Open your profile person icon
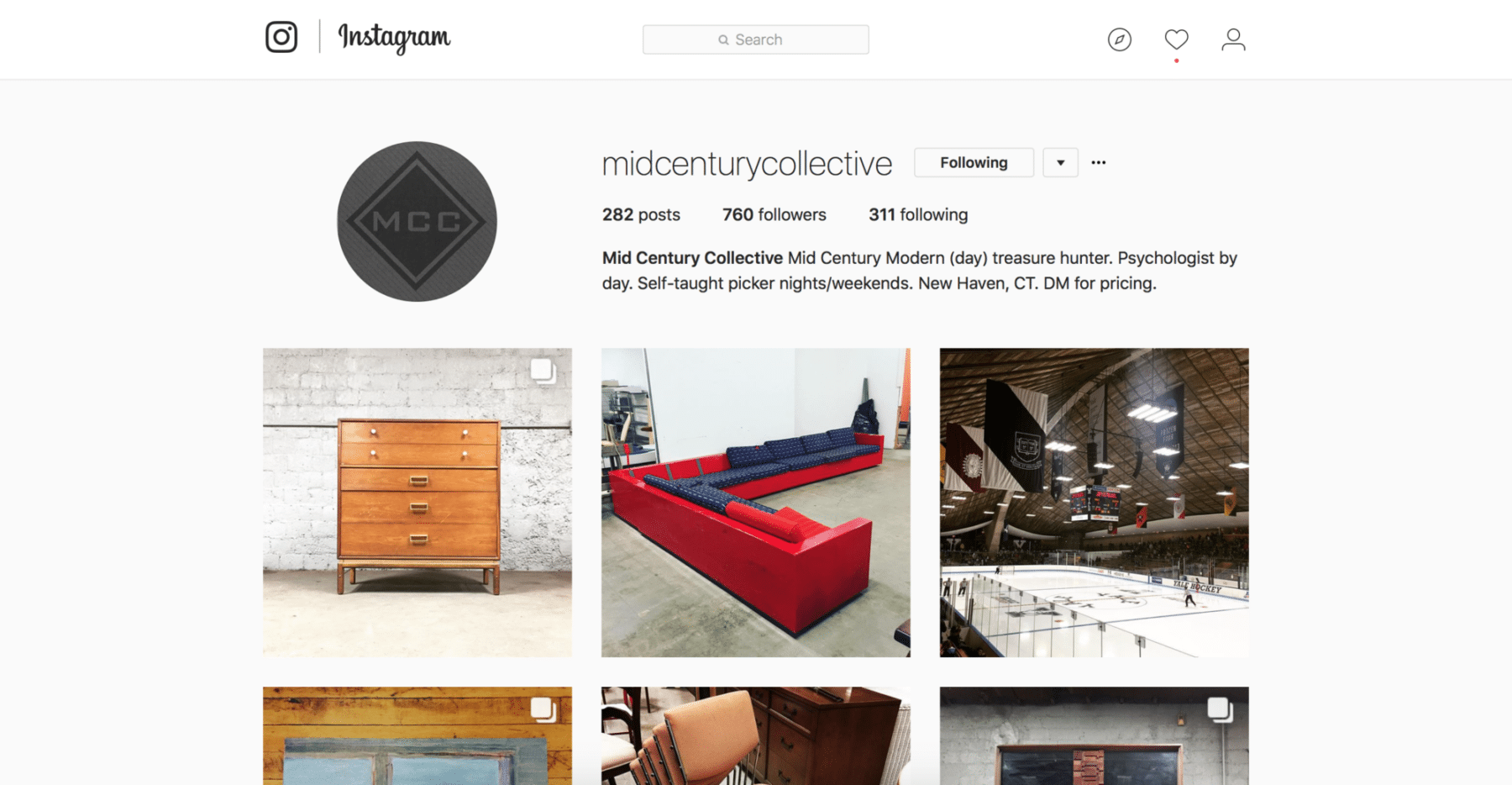The image size is (1512, 785). [1233, 40]
